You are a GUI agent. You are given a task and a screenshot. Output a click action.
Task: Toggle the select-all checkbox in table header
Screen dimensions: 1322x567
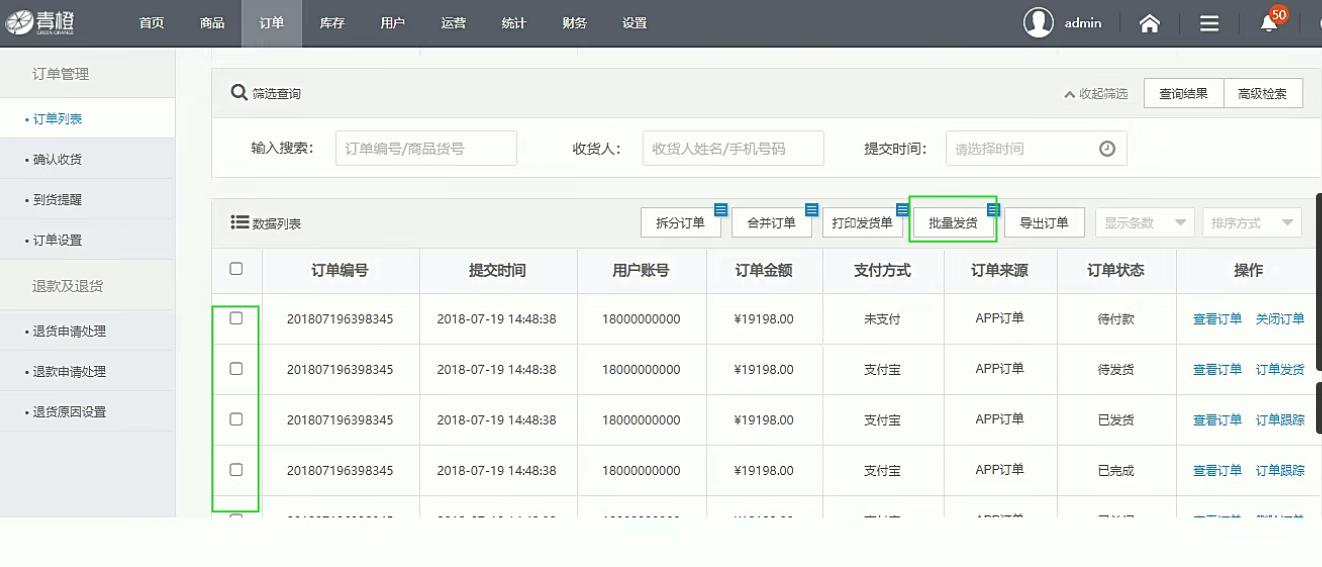click(x=236, y=268)
